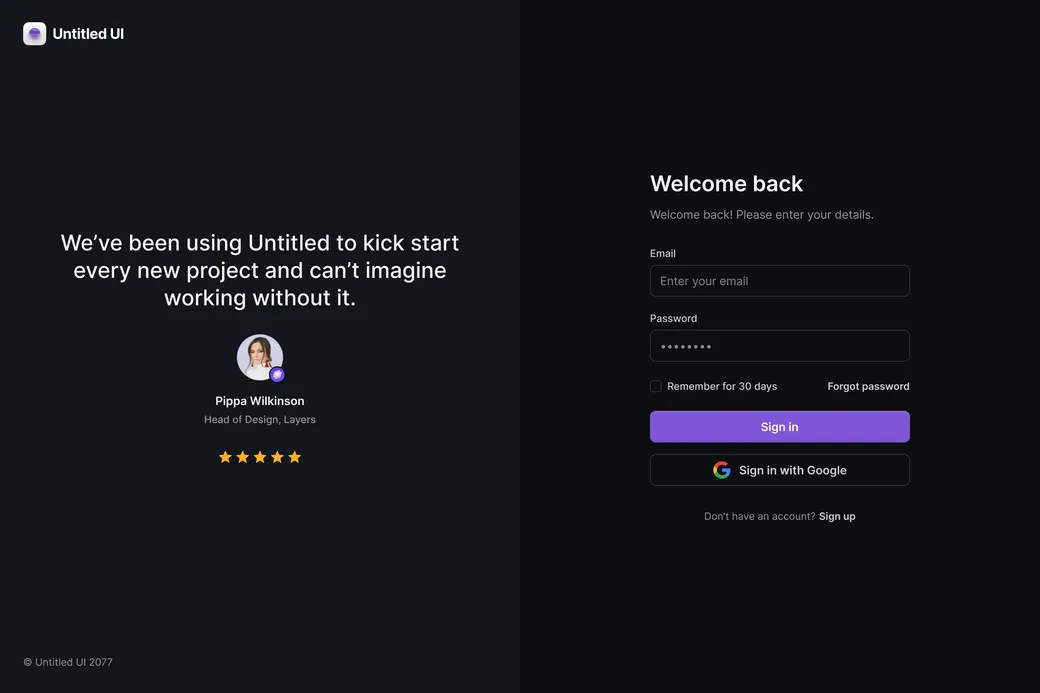
Task: Select the second star of the rating
Action: [x=242, y=456]
